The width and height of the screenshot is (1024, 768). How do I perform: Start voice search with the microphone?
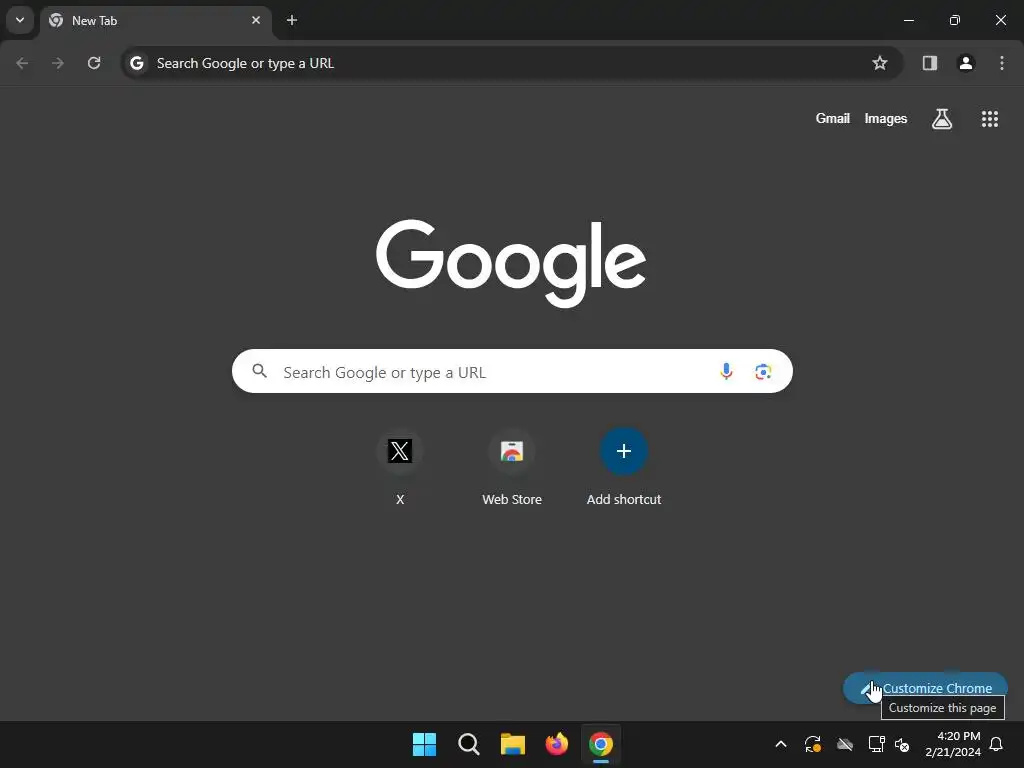click(x=726, y=372)
